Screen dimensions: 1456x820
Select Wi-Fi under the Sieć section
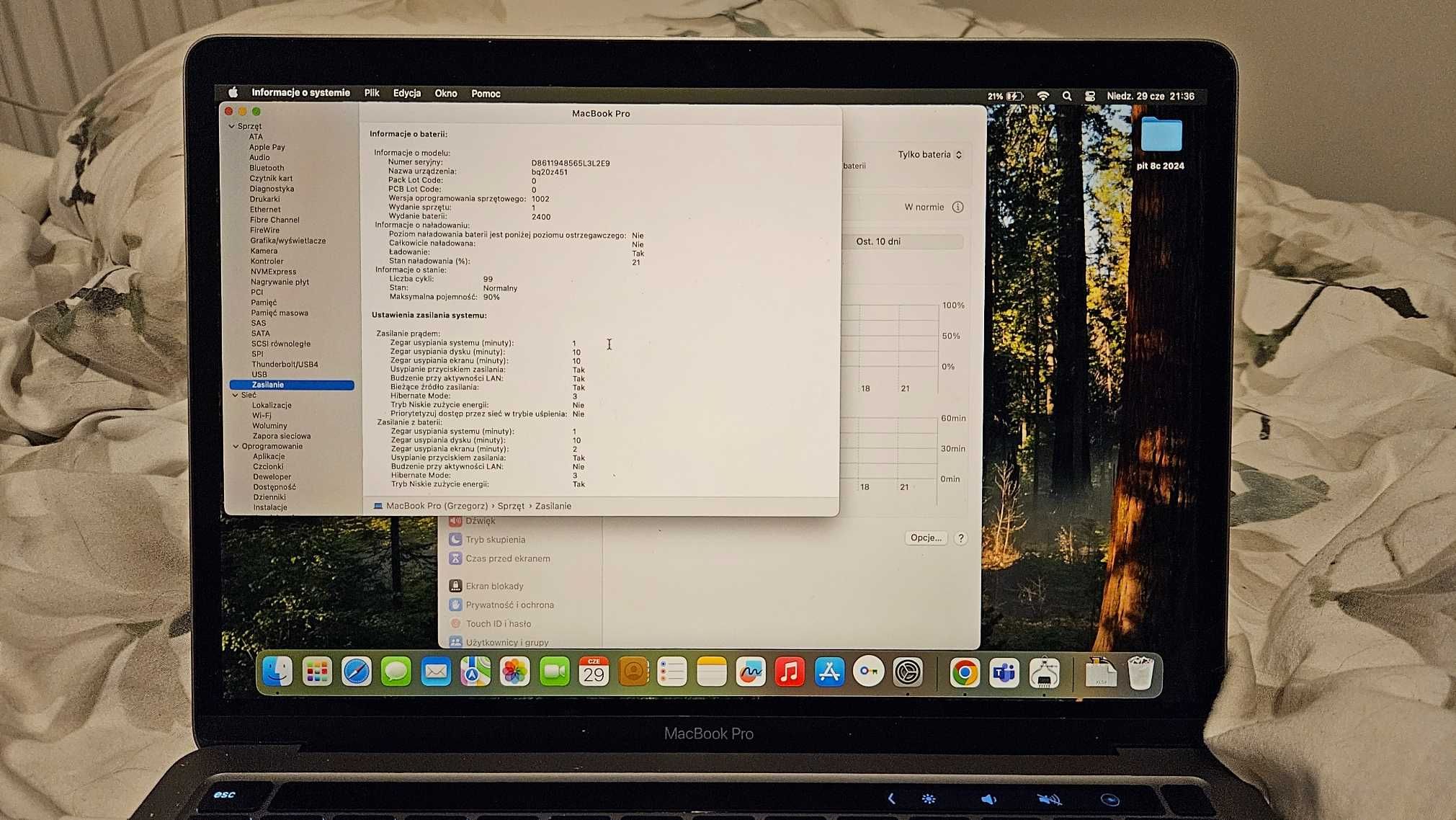pos(262,416)
